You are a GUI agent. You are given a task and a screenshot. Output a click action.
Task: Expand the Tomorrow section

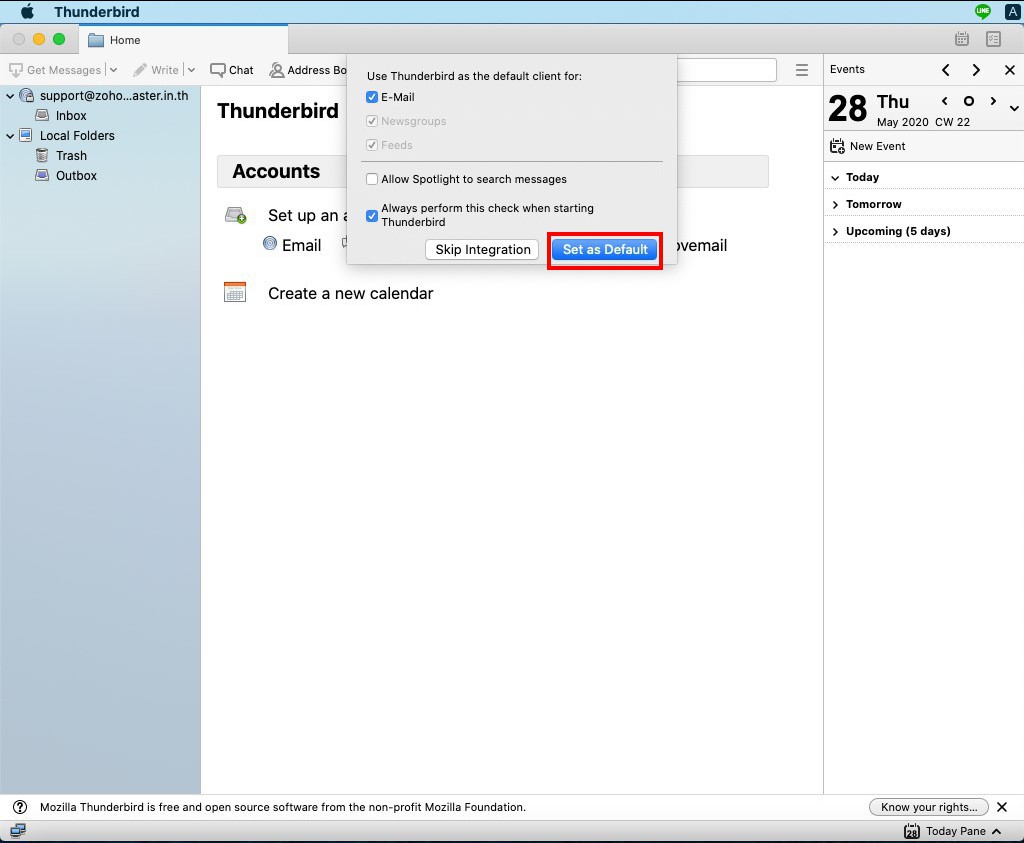(835, 204)
